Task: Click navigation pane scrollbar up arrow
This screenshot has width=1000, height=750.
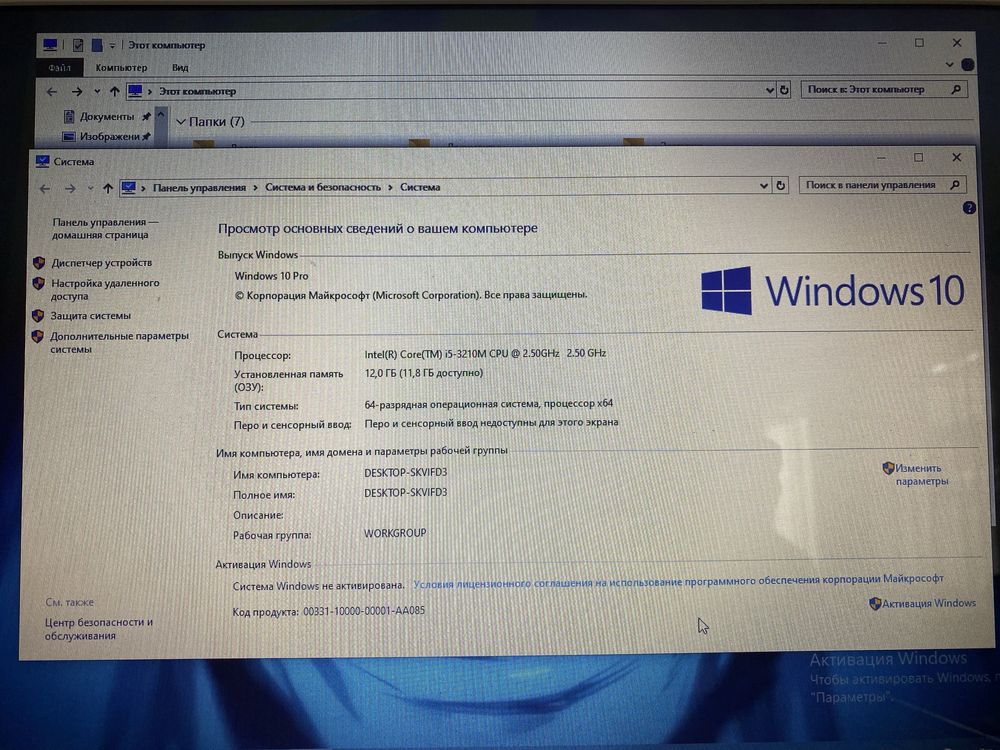Action: (161, 115)
